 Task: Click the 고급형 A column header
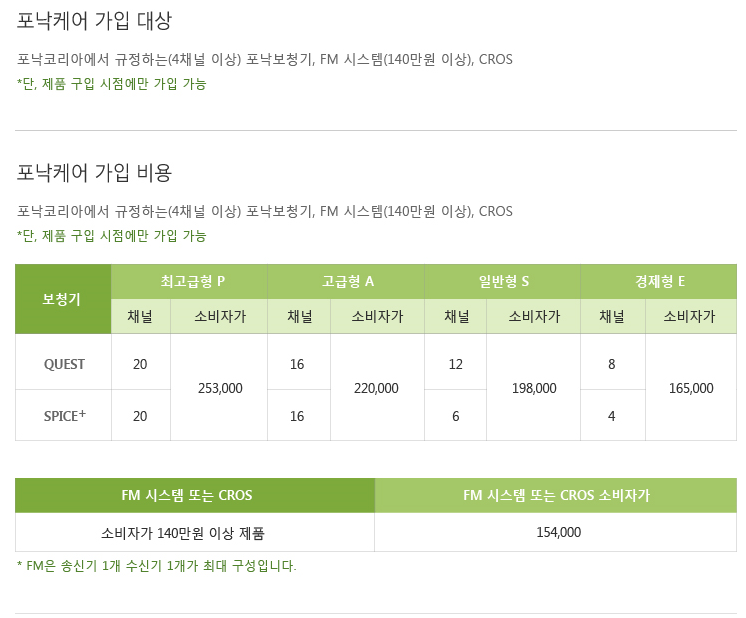(346, 282)
